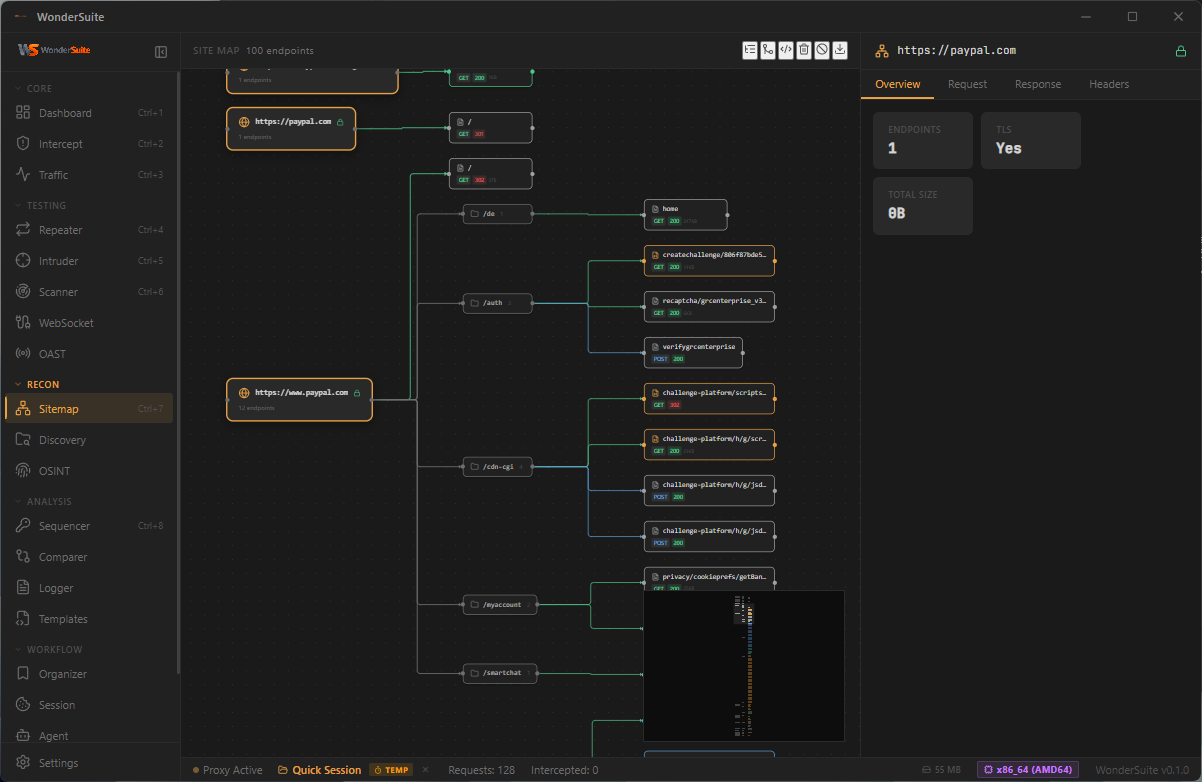This screenshot has height=782, width=1202.
Task: Open the Logger section
Action: (x=89, y=588)
